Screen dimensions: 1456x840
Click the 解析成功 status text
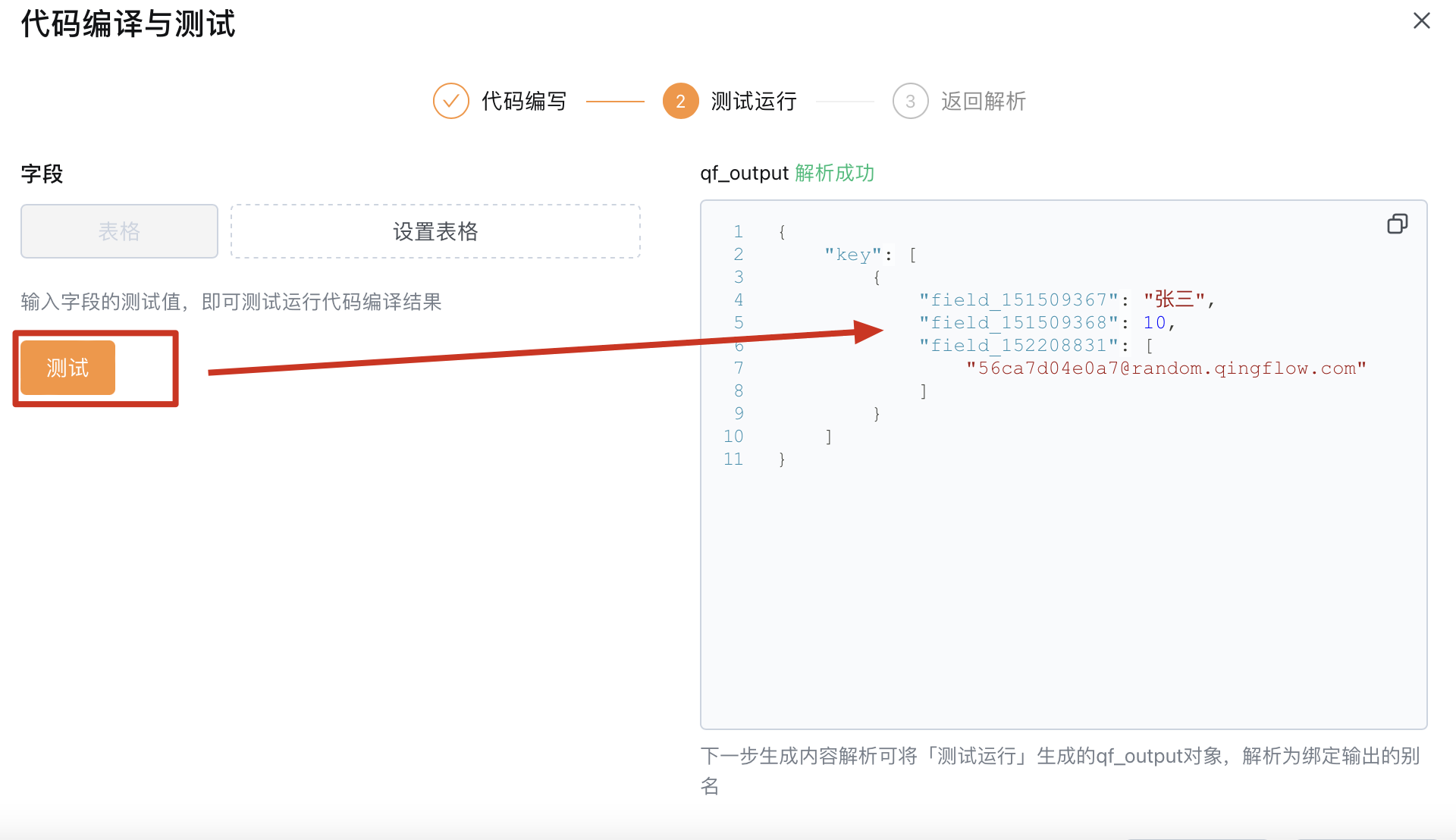[x=835, y=173]
